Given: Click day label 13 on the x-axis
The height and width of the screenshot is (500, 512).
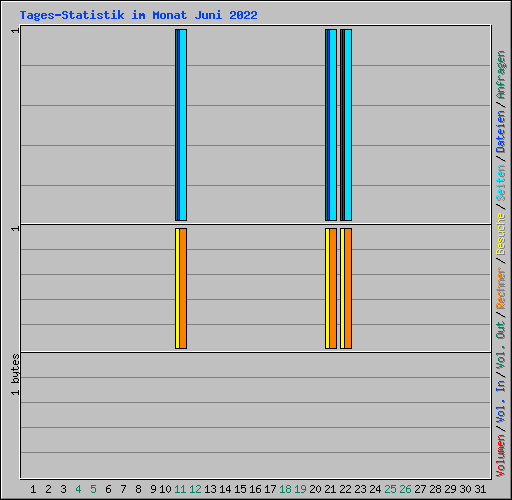Looking at the screenshot, I should (x=210, y=489).
